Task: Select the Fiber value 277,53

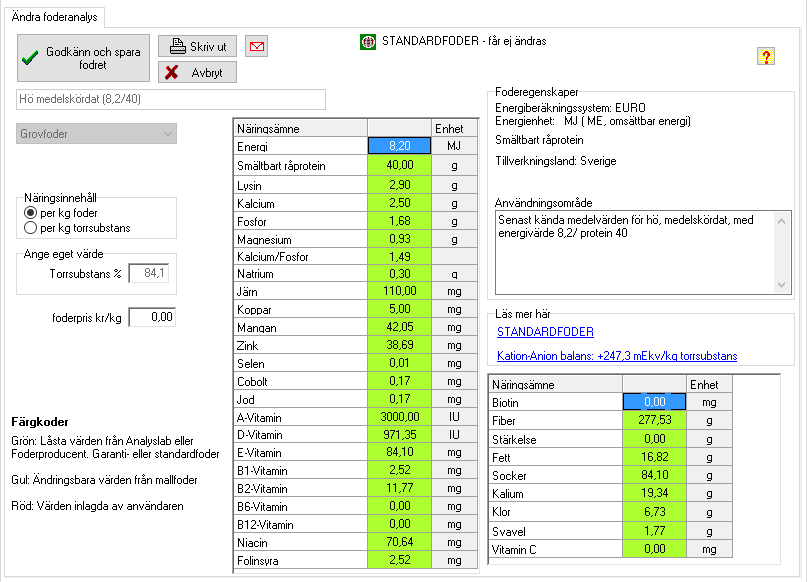Action: pos(654,420)
